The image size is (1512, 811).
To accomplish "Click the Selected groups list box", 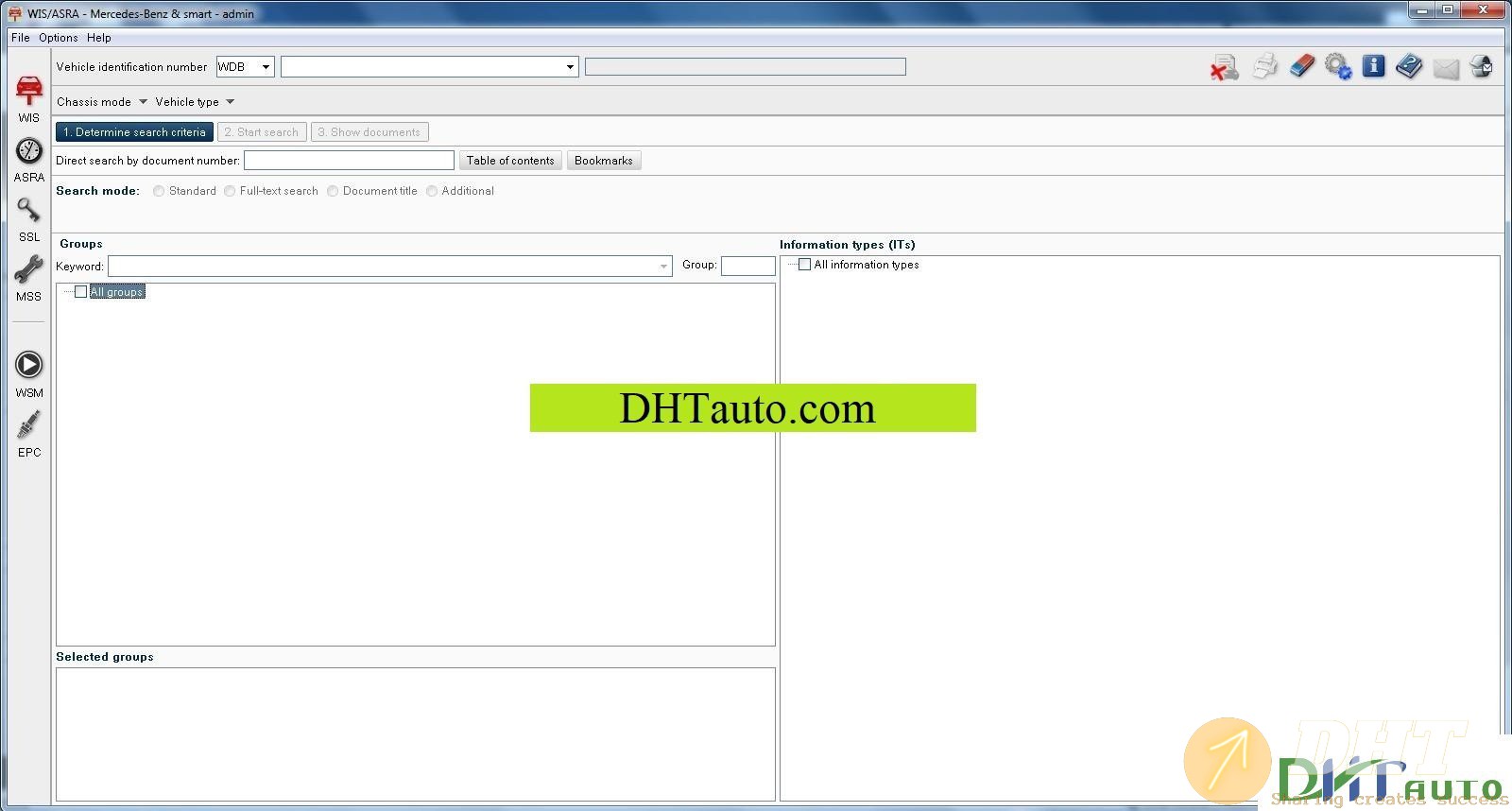I will point(416,734).
